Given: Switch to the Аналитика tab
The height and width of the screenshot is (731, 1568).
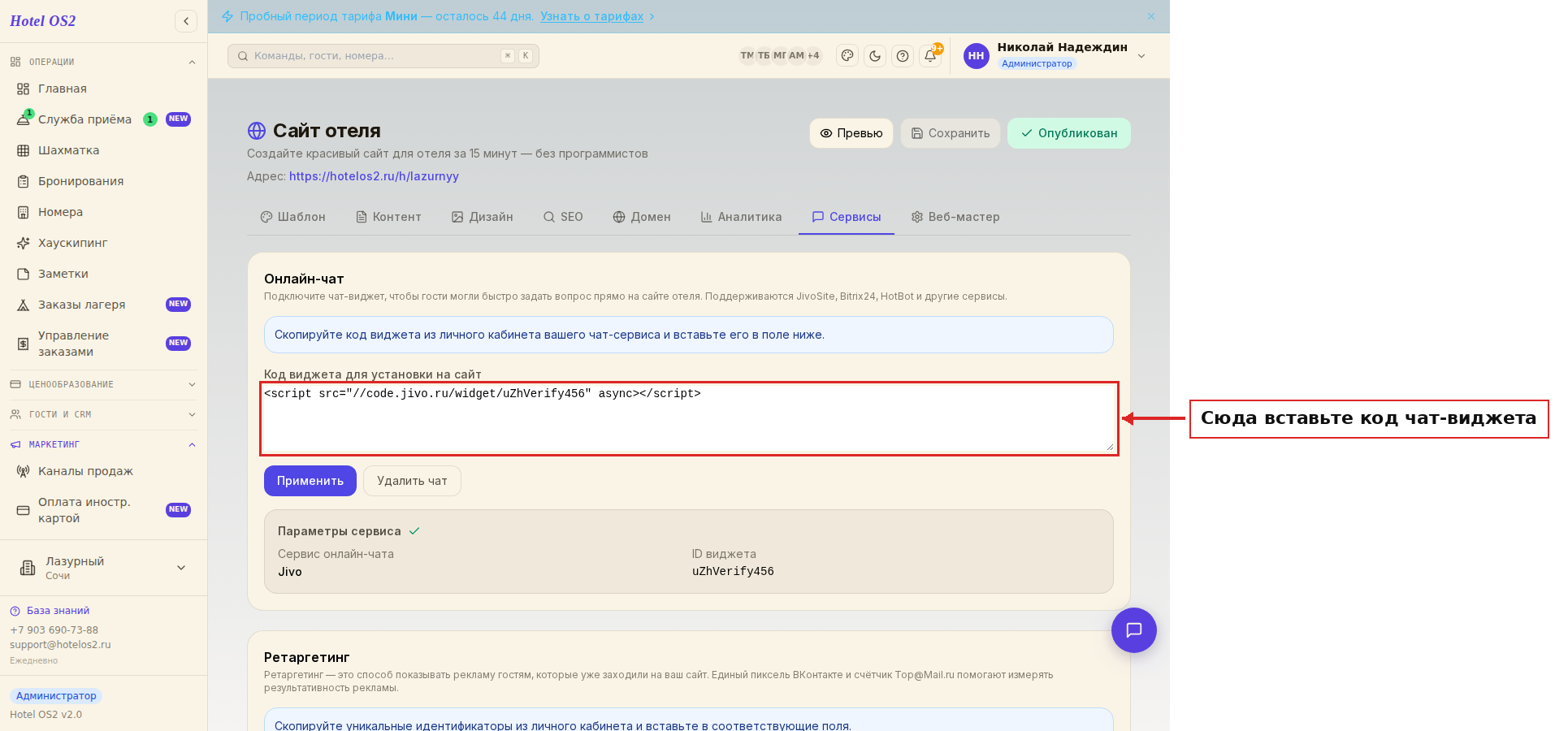Looking at the screenshot, I should [741, 217].
